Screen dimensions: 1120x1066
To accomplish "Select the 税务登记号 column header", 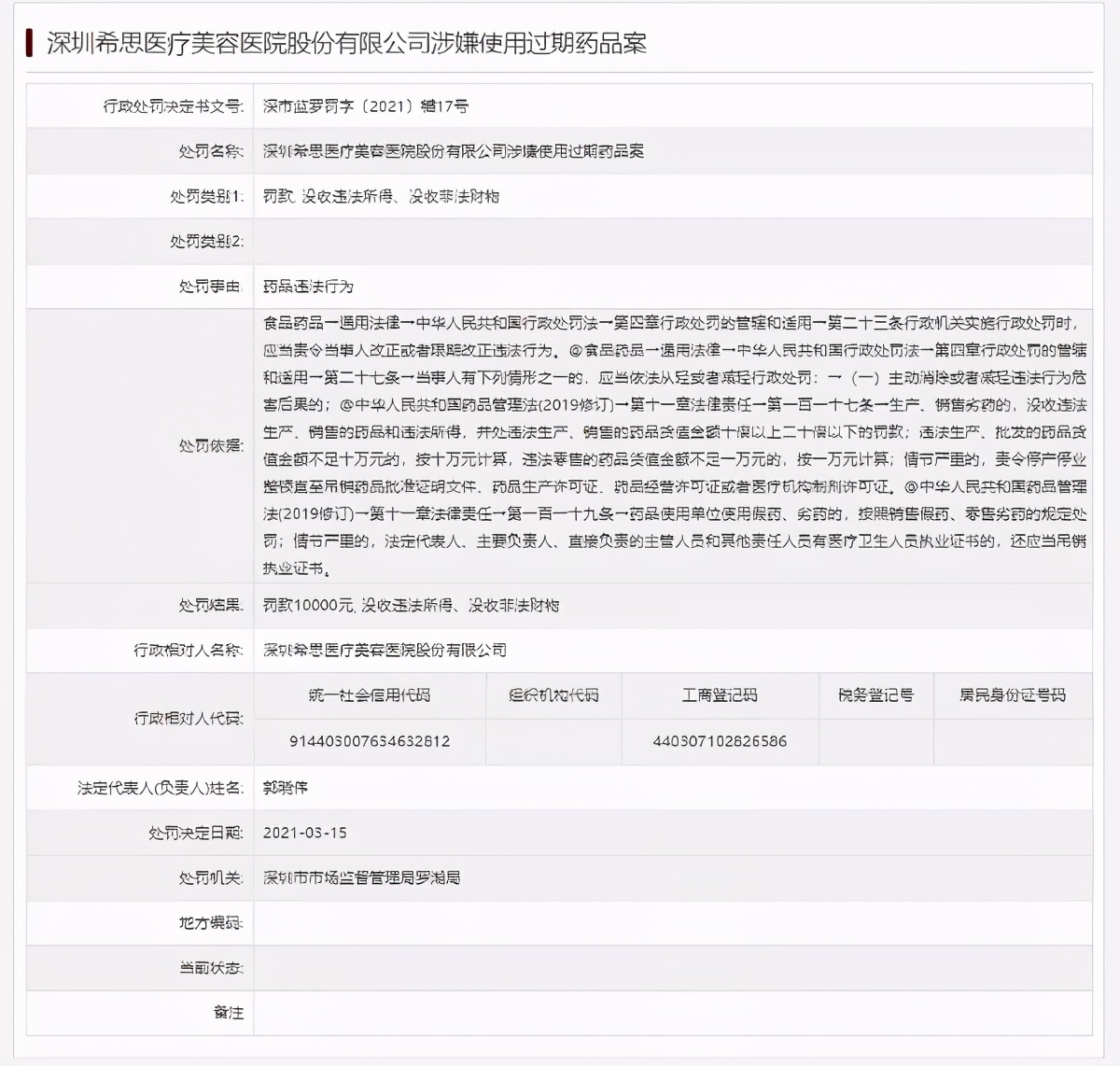I will pos(875,694).
